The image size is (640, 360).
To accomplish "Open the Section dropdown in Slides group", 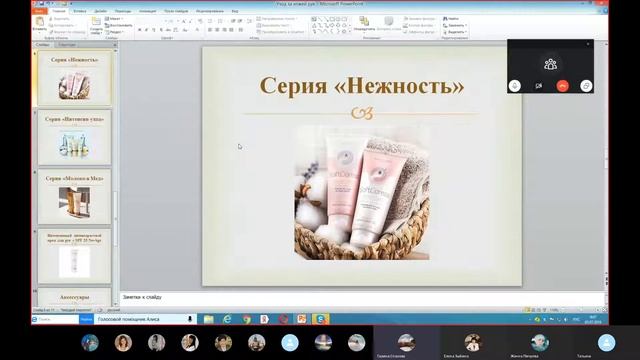I will click(114, 32).
